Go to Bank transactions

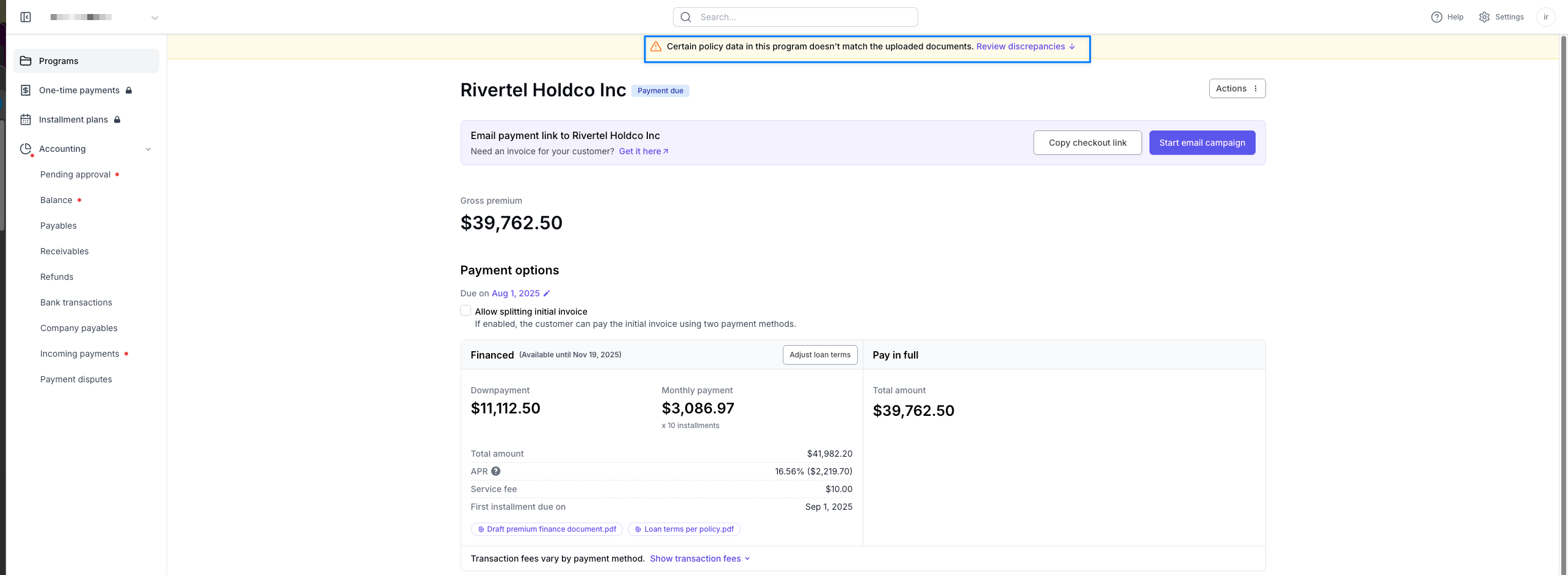tap(76, 302)
